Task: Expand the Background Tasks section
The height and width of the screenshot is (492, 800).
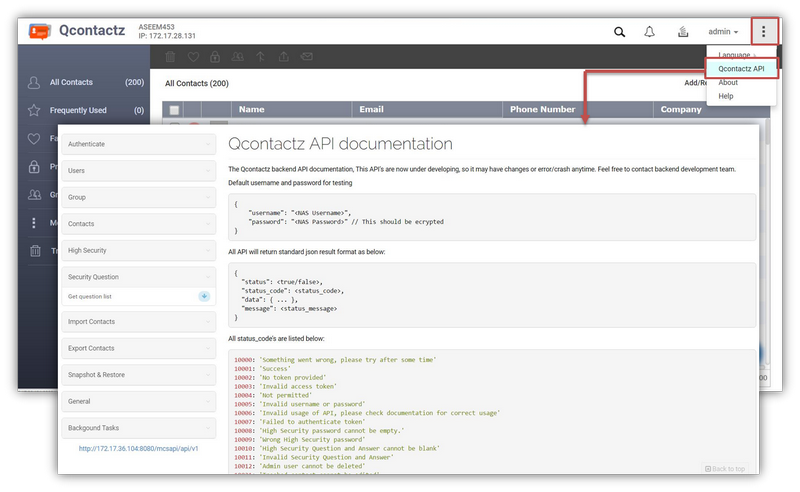Action: 139,428
